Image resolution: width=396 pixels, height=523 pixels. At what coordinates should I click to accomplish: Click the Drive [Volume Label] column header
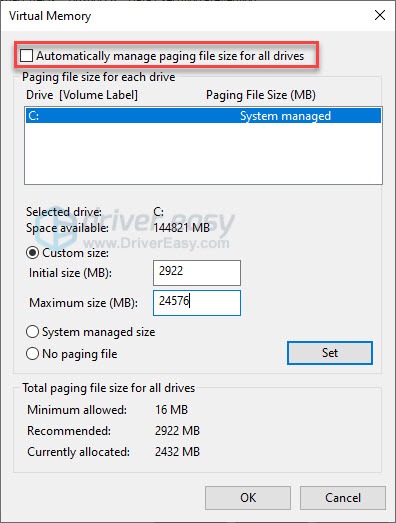82,95
